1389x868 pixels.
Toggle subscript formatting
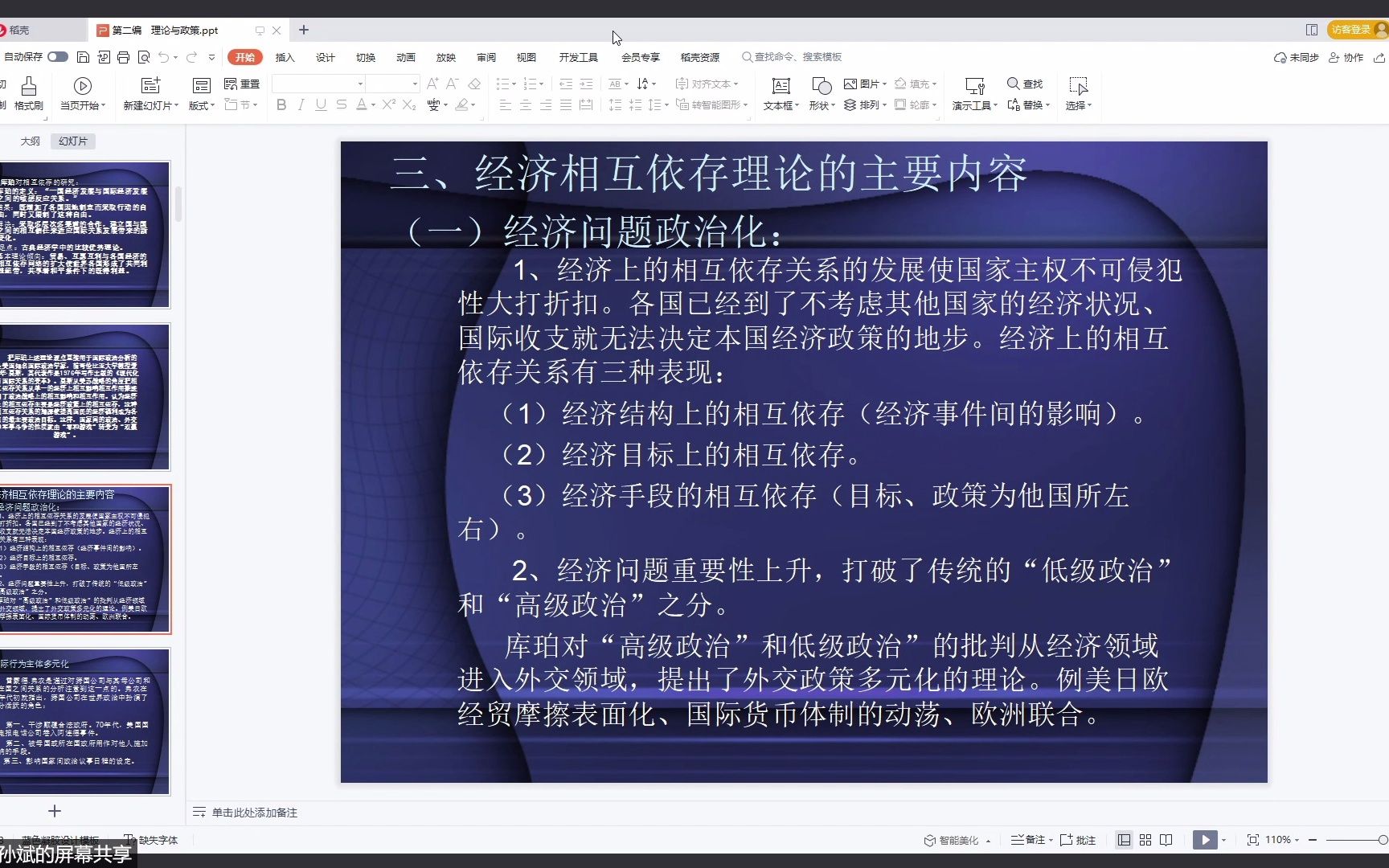click(409, 104)
